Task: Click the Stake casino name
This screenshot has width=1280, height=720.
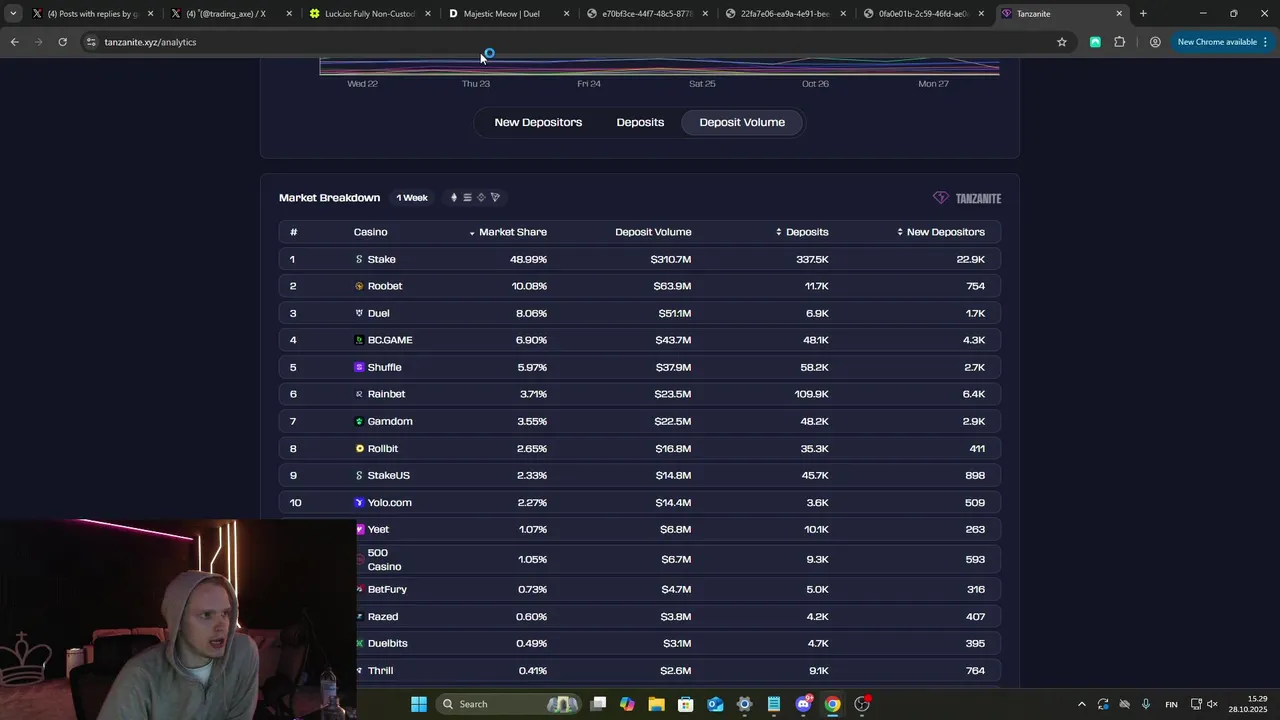Action: [381, 259]
